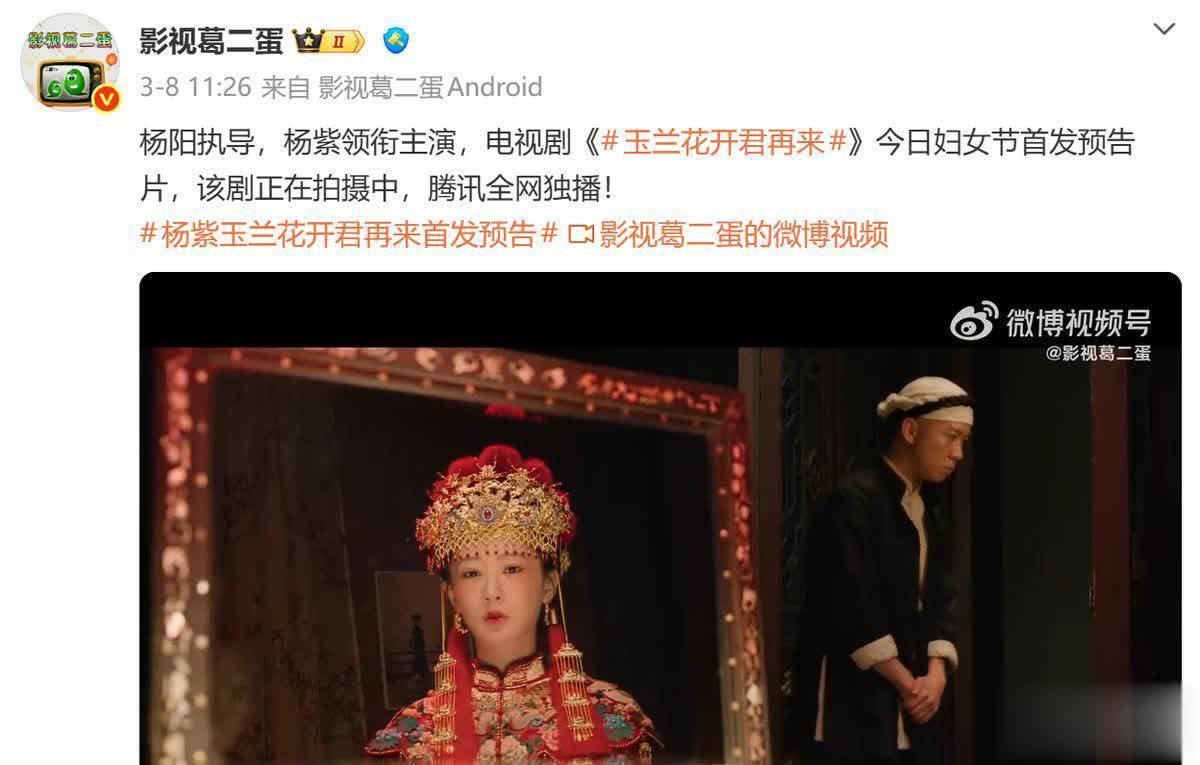Expand the post options chevron menu
This screenshot has height=765, width=1200.
tap(1164, 29)
